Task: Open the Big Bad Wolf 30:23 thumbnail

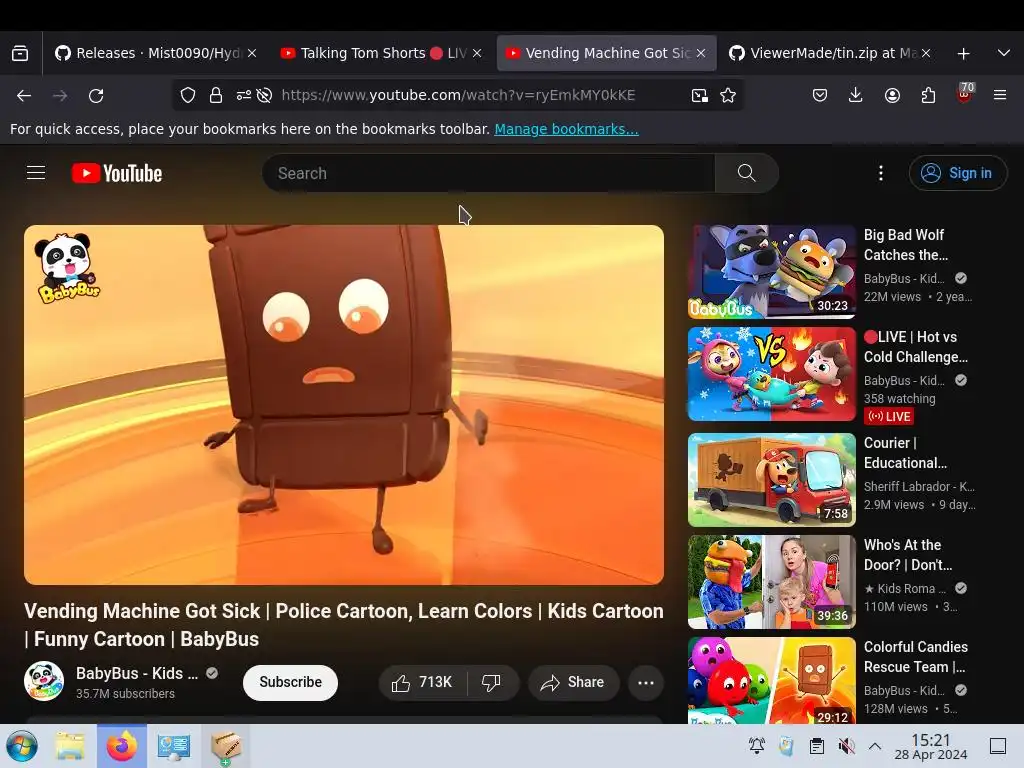Action: [771, 272]
